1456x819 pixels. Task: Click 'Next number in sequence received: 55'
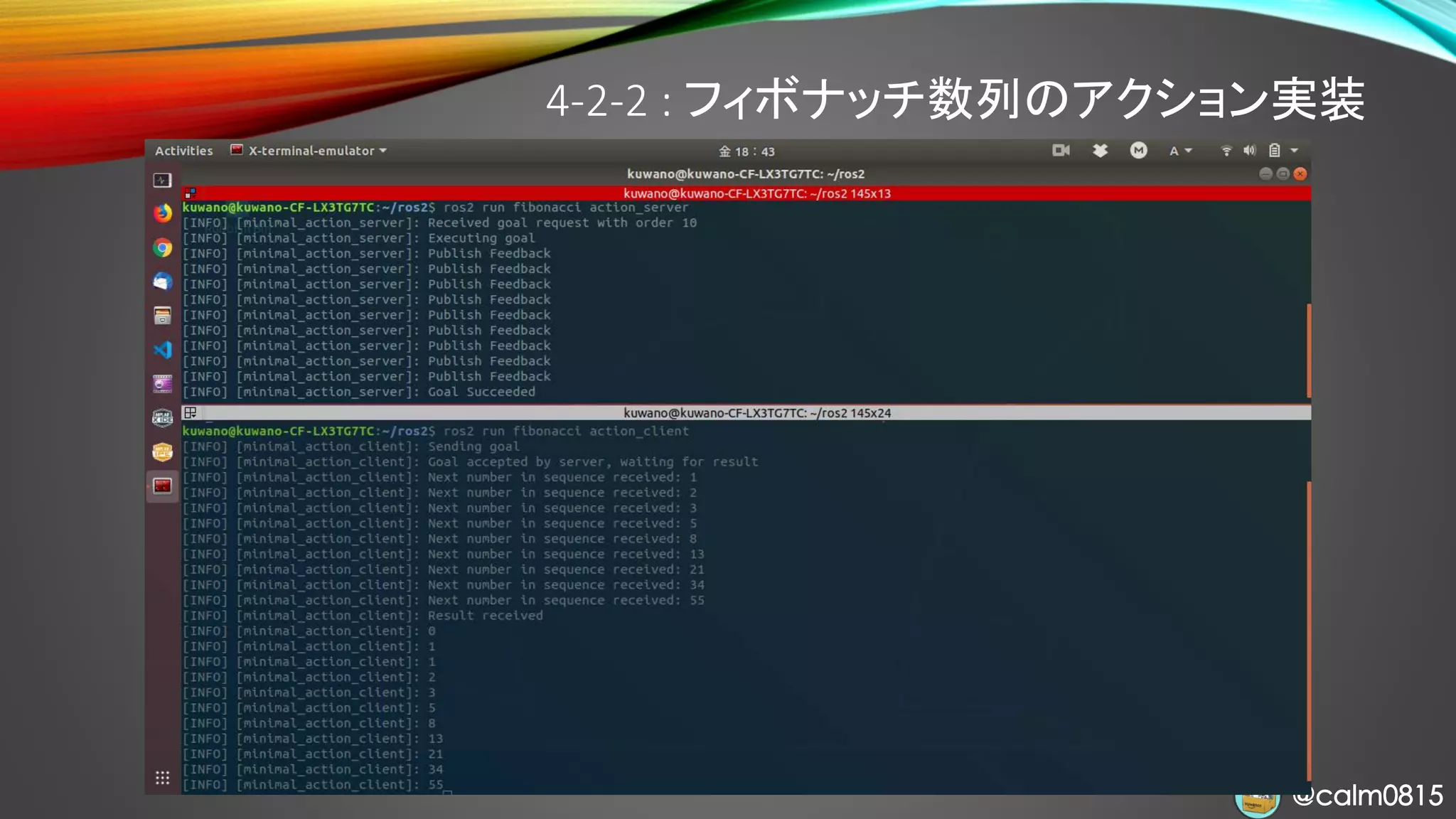[566, 600]
